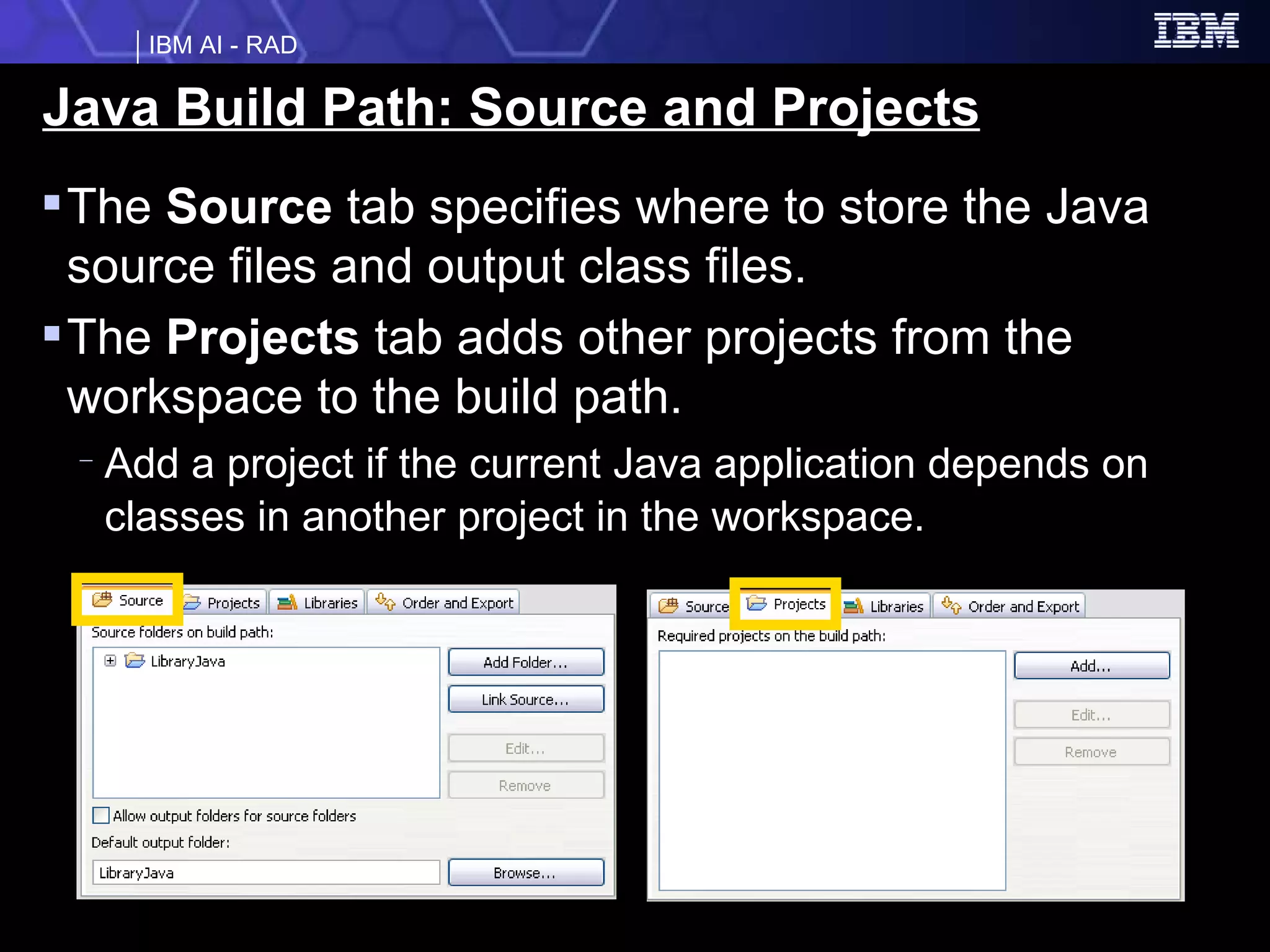This screenshot has width=1270, height=952.
Task: Click the Remove button in the Projects dialog
Action: [1091, 752]
